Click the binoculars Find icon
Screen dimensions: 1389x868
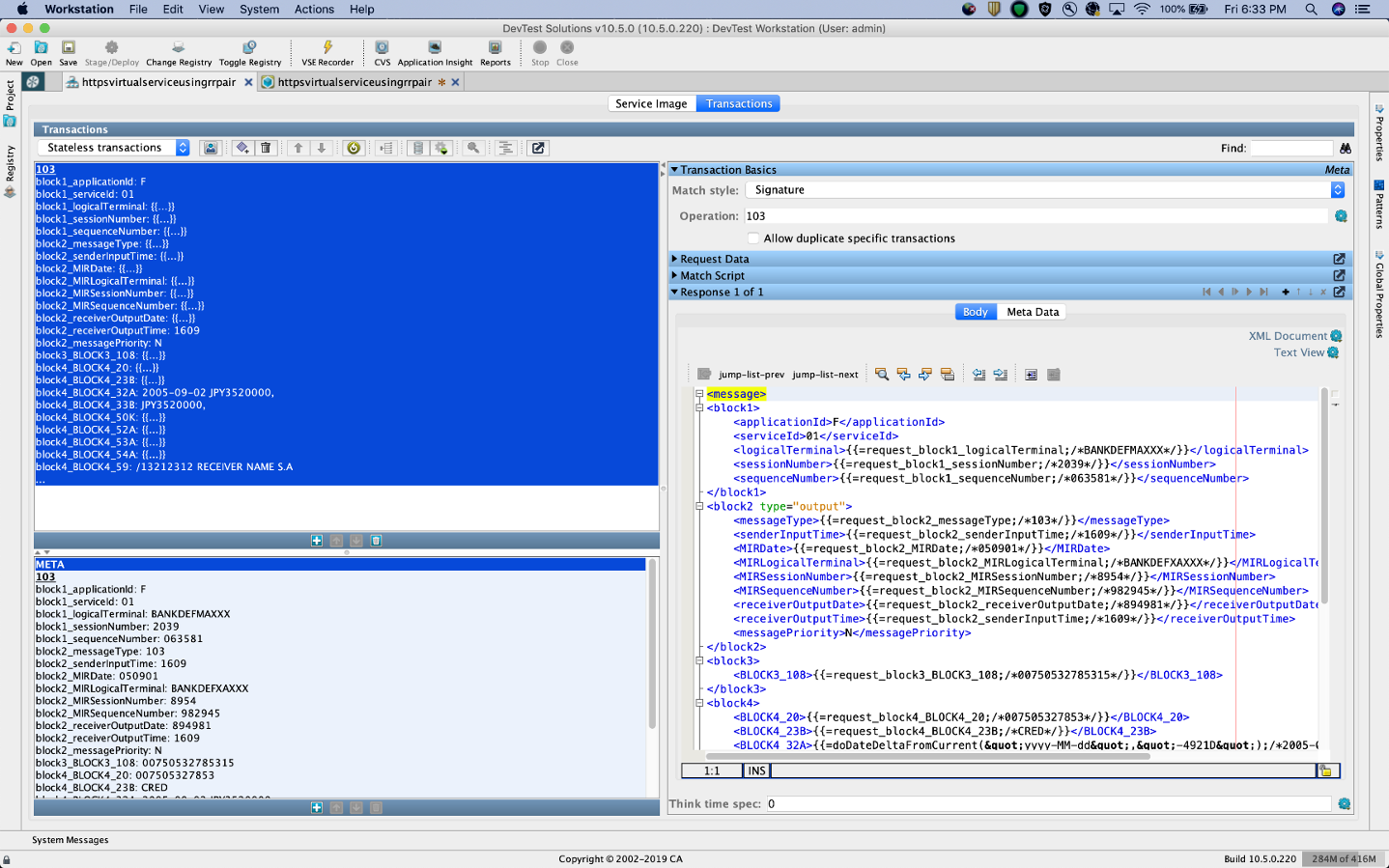(x=1346, y=148)
